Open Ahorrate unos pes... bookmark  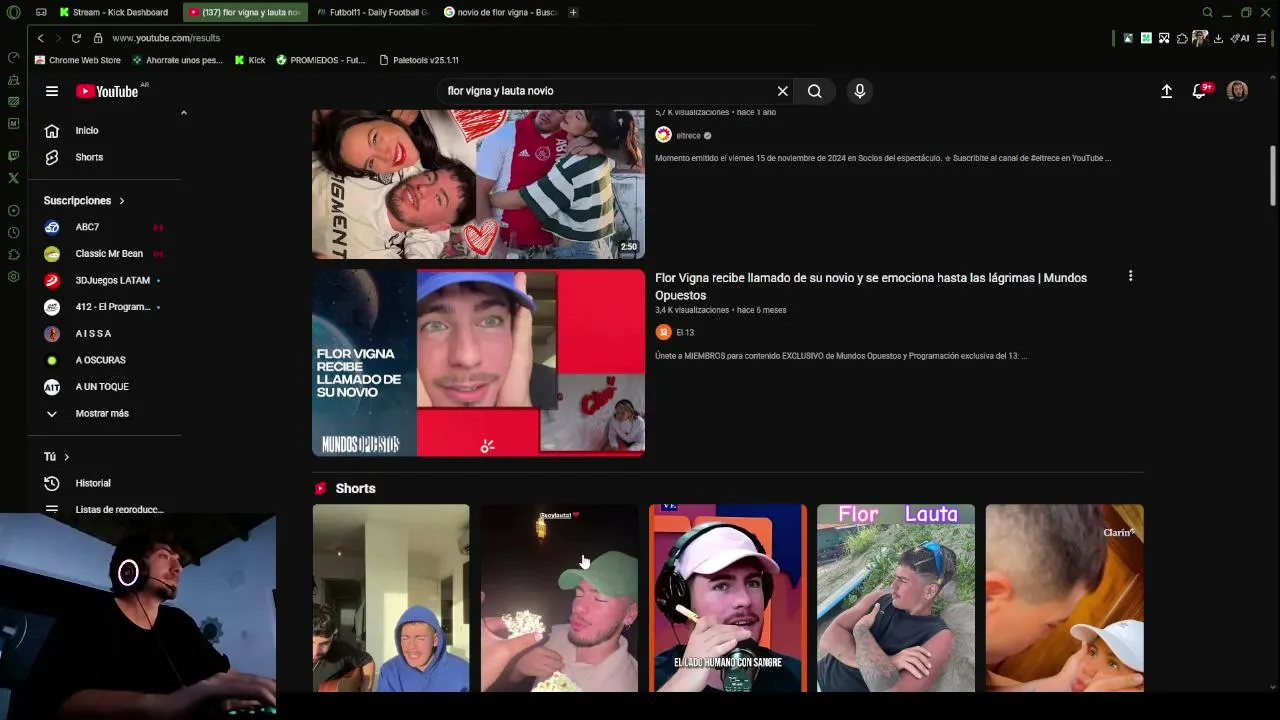pos(177,60)
